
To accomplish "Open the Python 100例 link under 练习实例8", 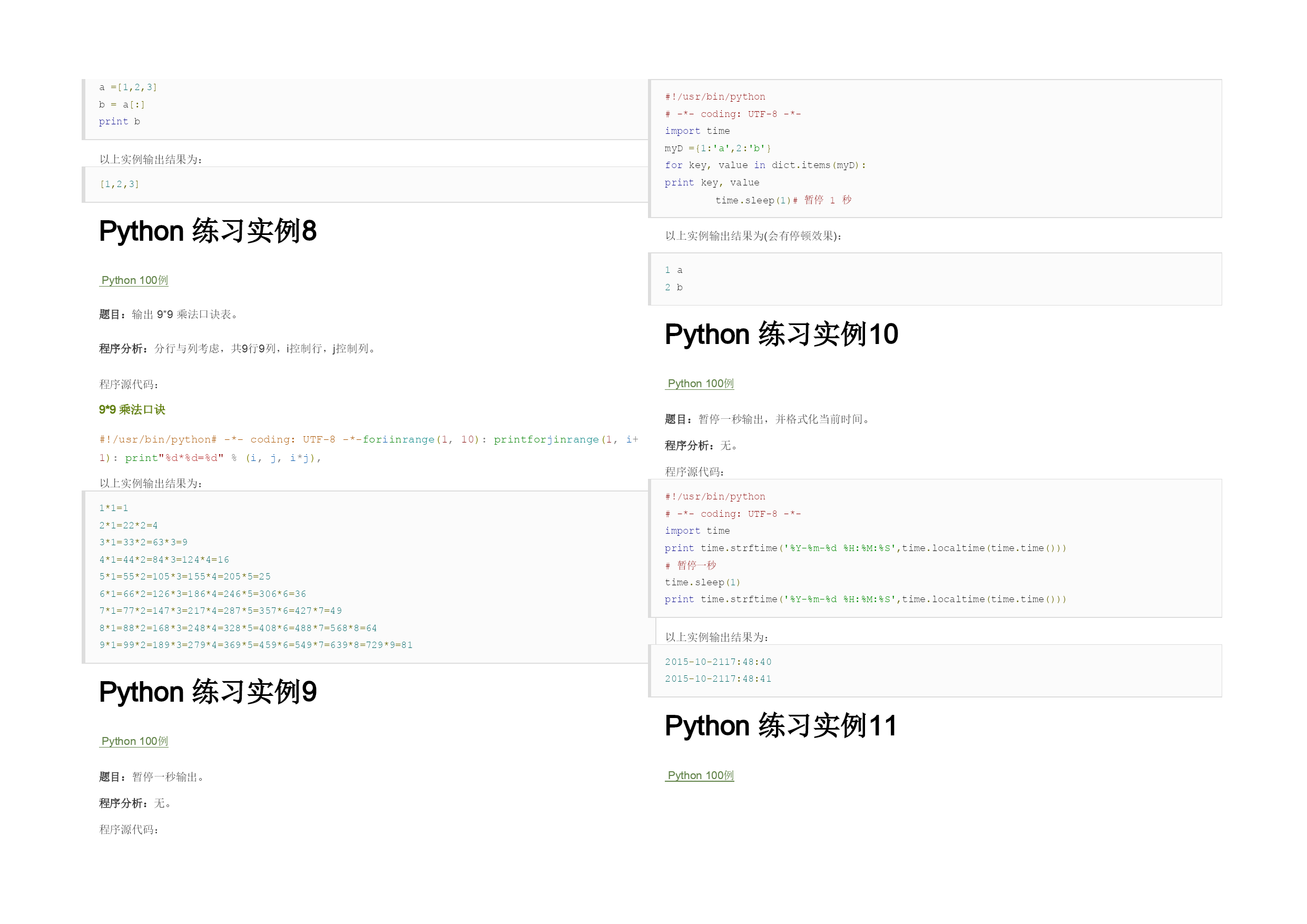I will (x=134, y=280).
